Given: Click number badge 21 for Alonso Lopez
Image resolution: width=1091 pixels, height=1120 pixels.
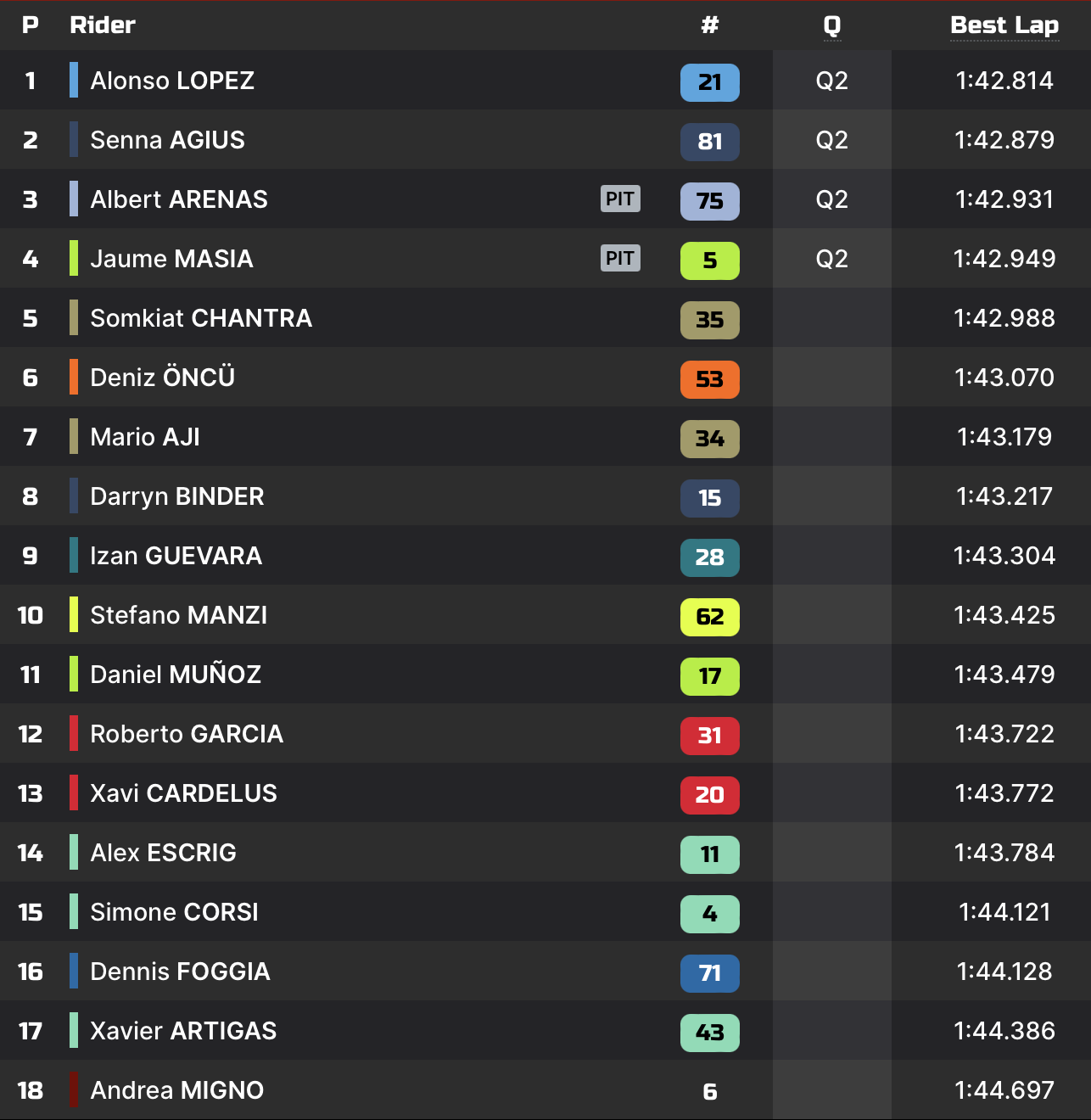Looking at the screenshot, I should point(709,82).
